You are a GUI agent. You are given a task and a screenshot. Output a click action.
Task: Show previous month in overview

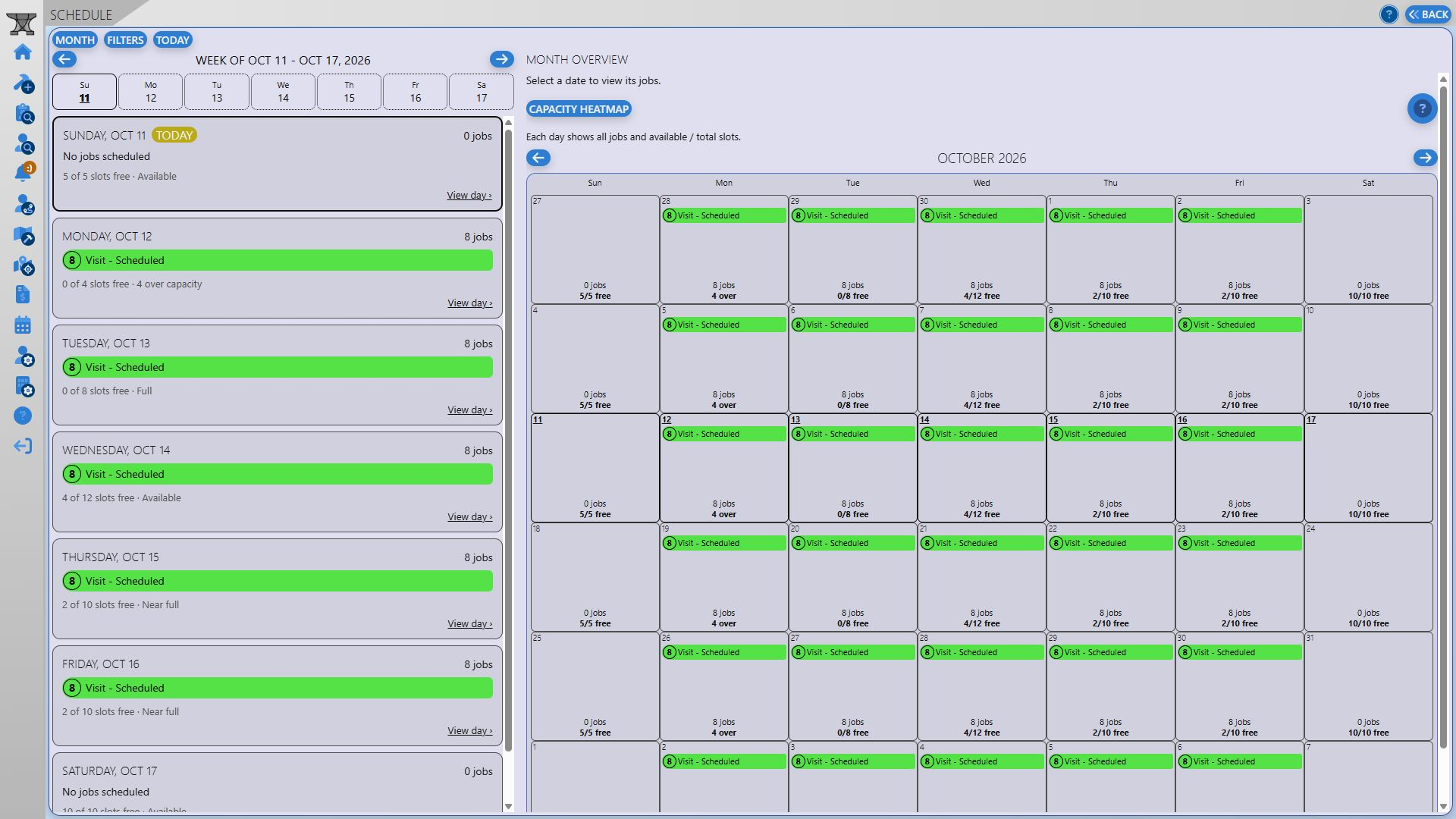tap(538, 158)
